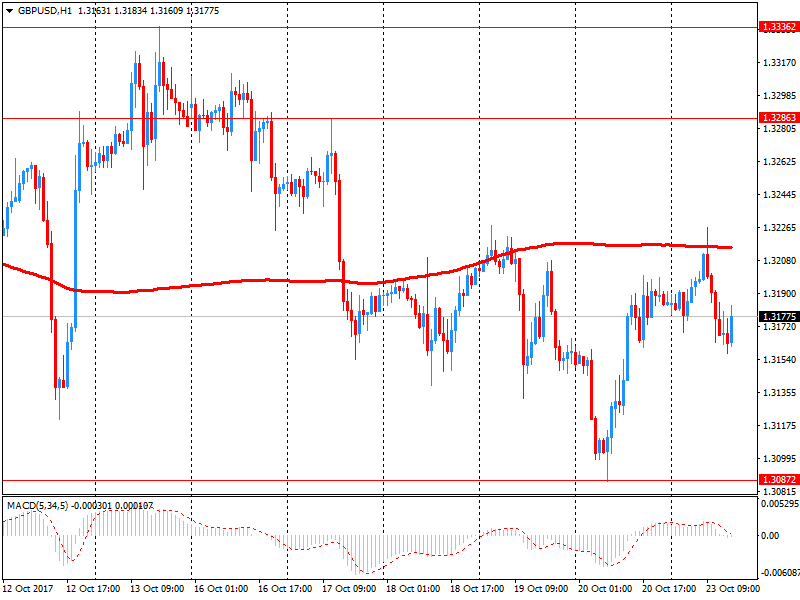
Task: Select the thick red moving average line
Action: click(367, 283)
